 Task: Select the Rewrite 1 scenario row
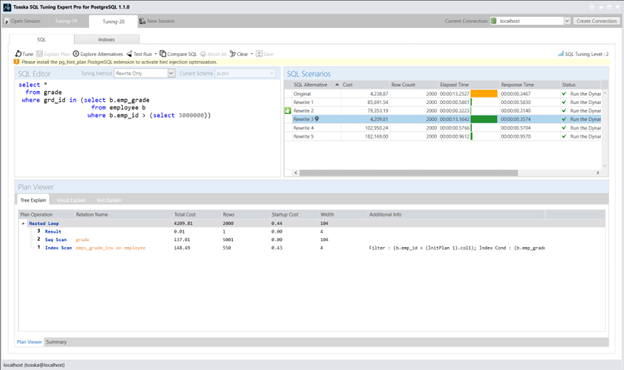(x=443, y=102)
